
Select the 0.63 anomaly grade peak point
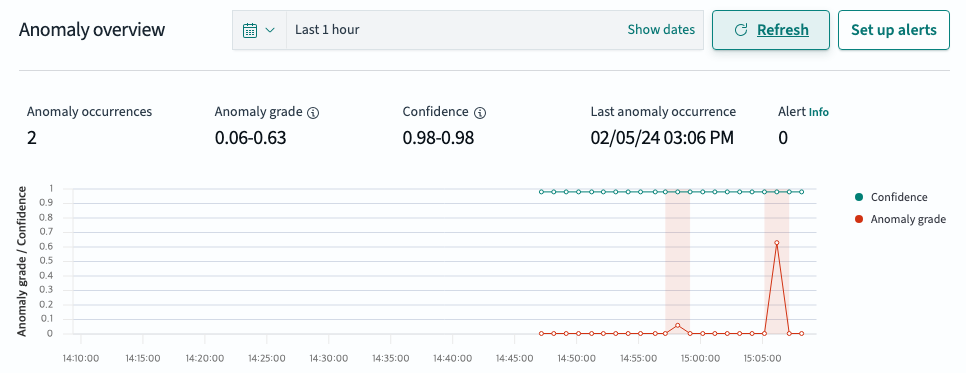coord(777,243)
